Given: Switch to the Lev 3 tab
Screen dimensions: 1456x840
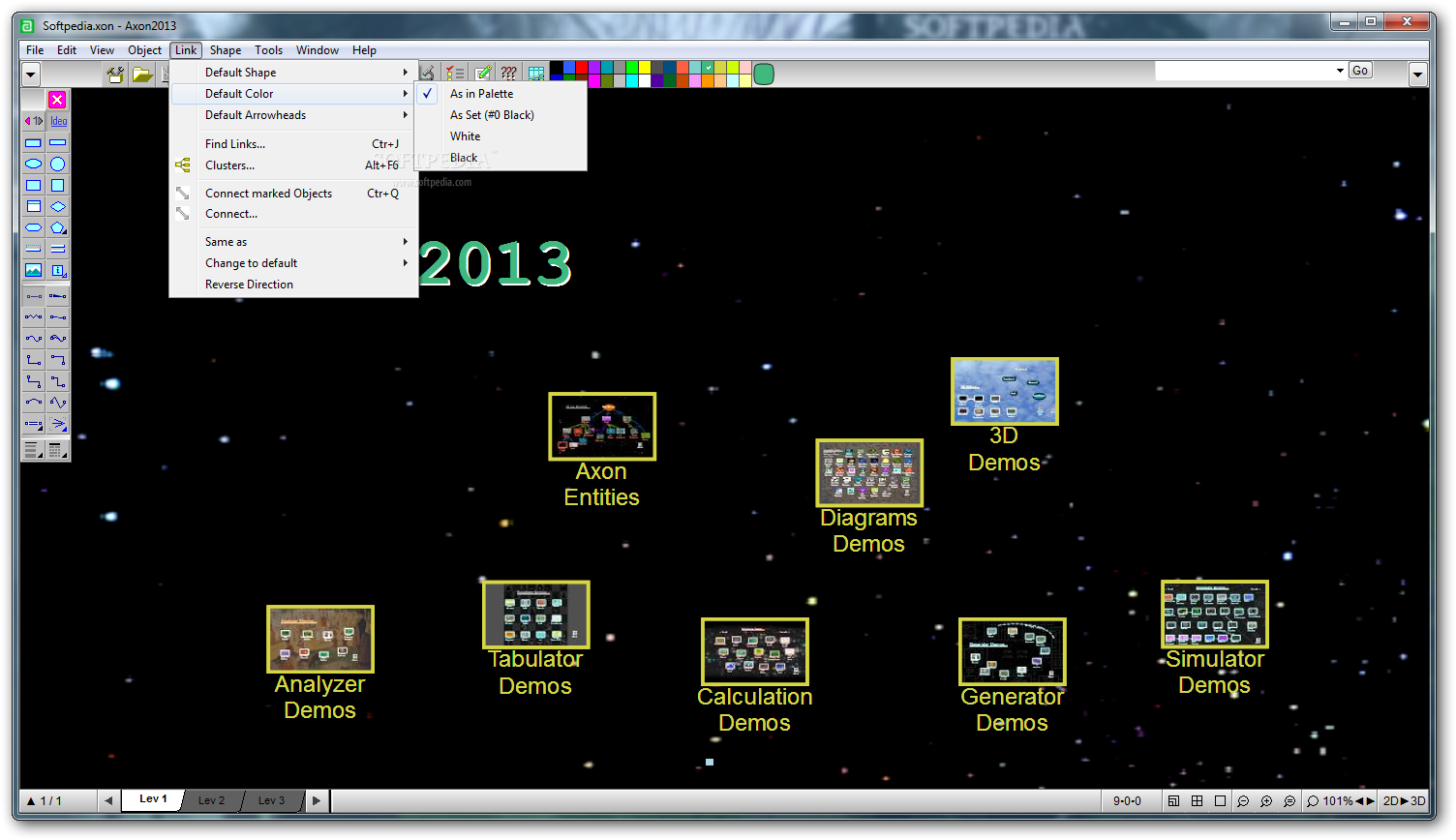Looking at the screenshot, I should pyautogui.click(x=271, y=800).
